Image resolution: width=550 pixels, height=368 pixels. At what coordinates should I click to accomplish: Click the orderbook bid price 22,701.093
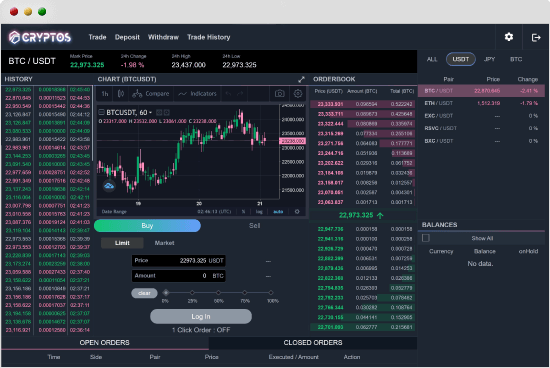click(x=330, y=327)
